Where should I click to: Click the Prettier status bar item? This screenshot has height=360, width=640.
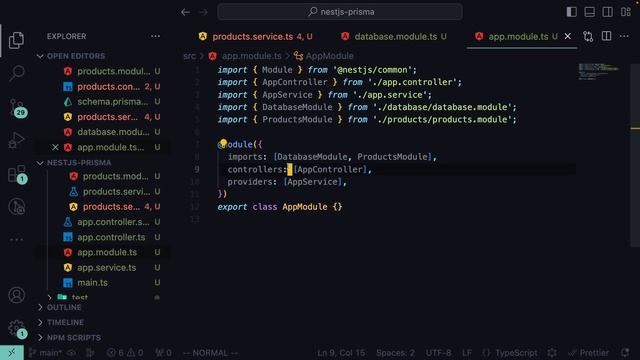[x=589, y=353]
